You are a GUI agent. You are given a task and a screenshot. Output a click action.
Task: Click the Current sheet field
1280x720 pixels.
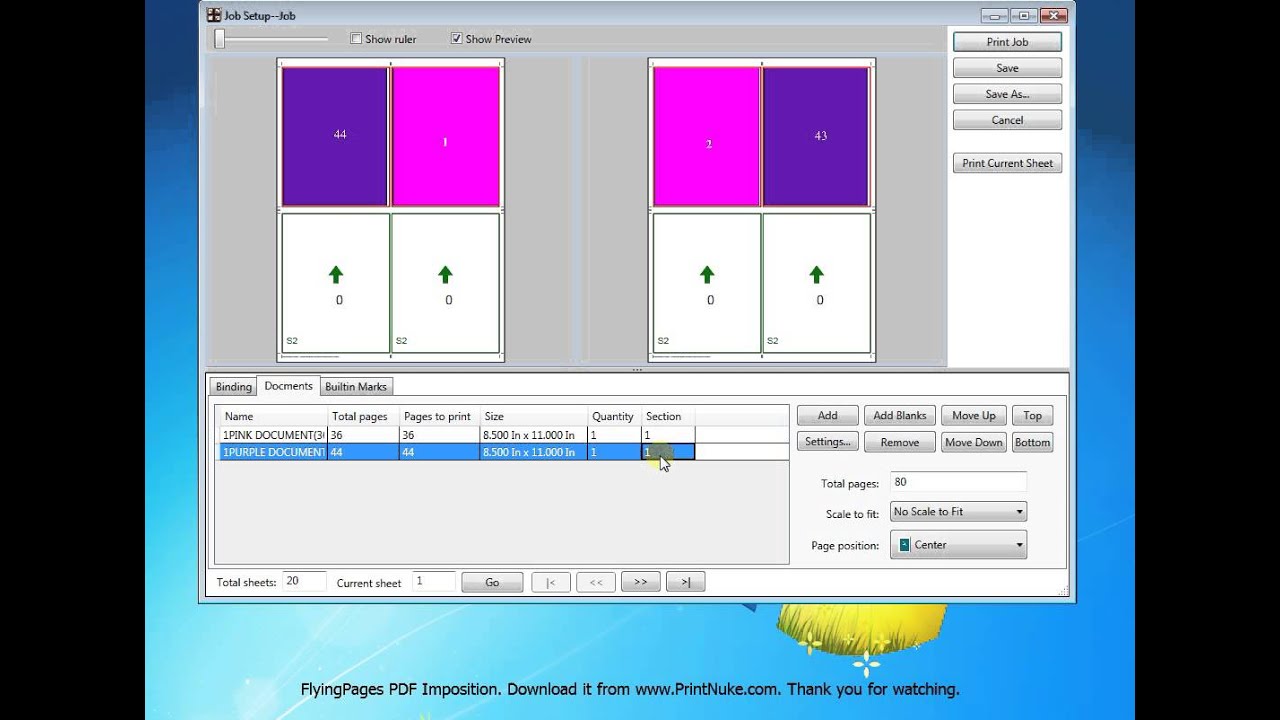pos(433,581)
